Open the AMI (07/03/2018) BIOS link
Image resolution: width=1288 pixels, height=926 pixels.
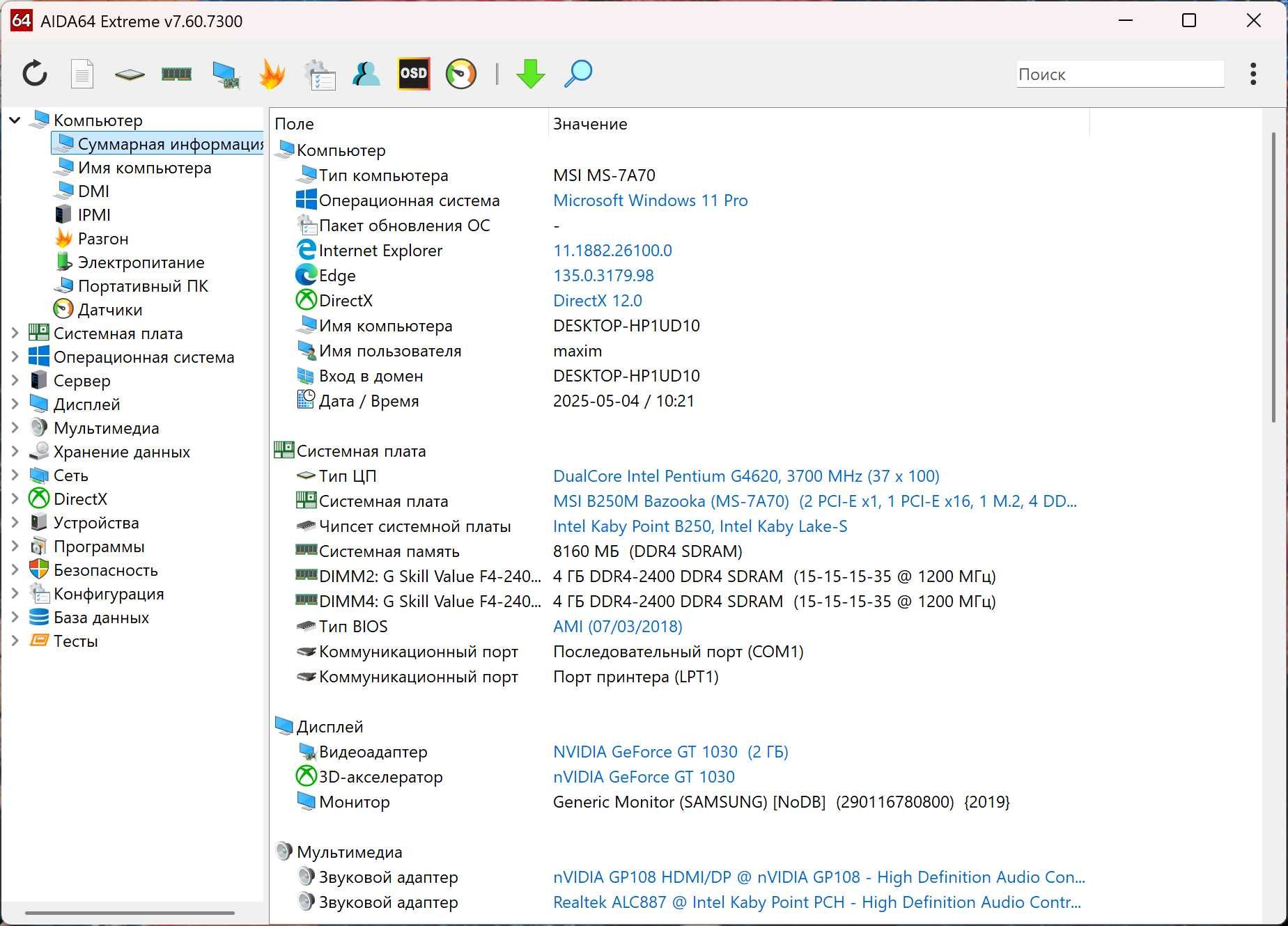pyautogui.click(x=617, y=627)
